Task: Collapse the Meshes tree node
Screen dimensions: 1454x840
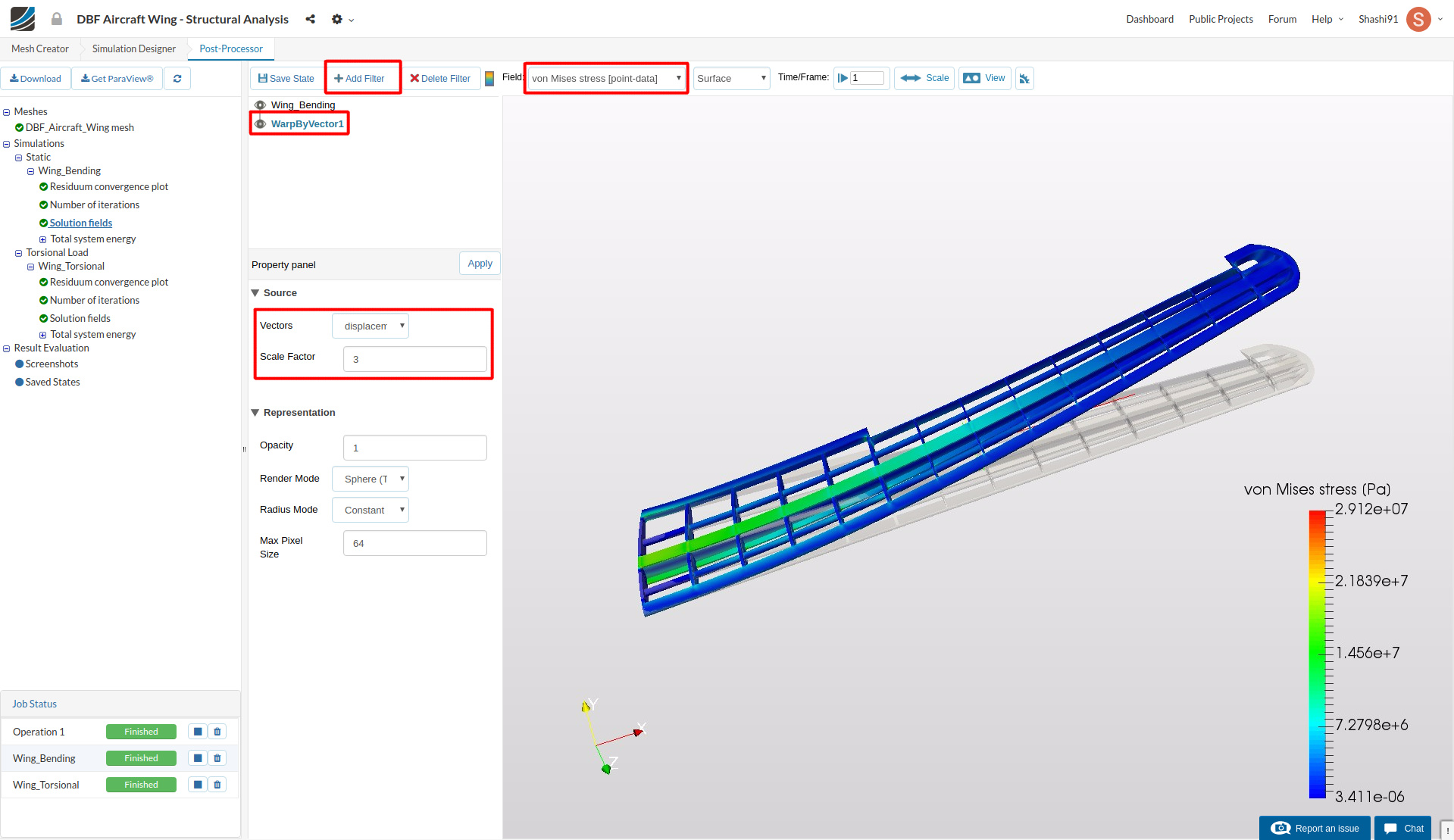Action: [7, 112]
